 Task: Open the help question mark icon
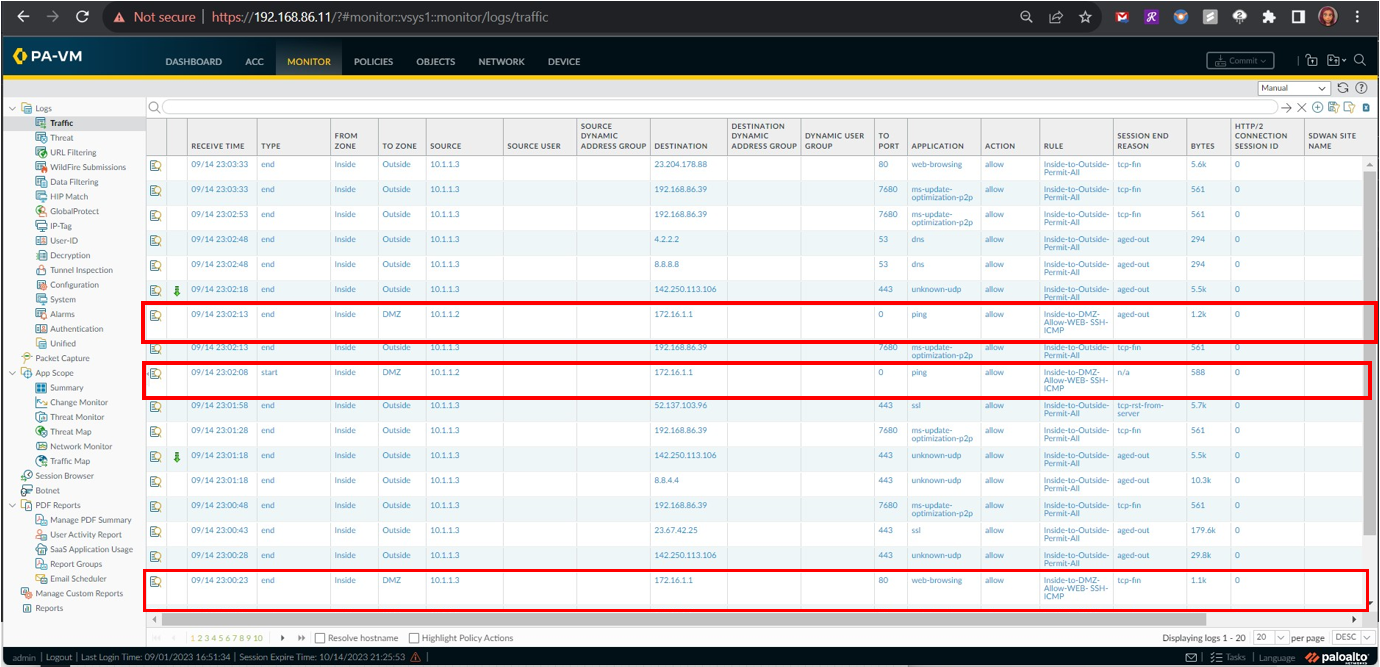pos(1361,88)
